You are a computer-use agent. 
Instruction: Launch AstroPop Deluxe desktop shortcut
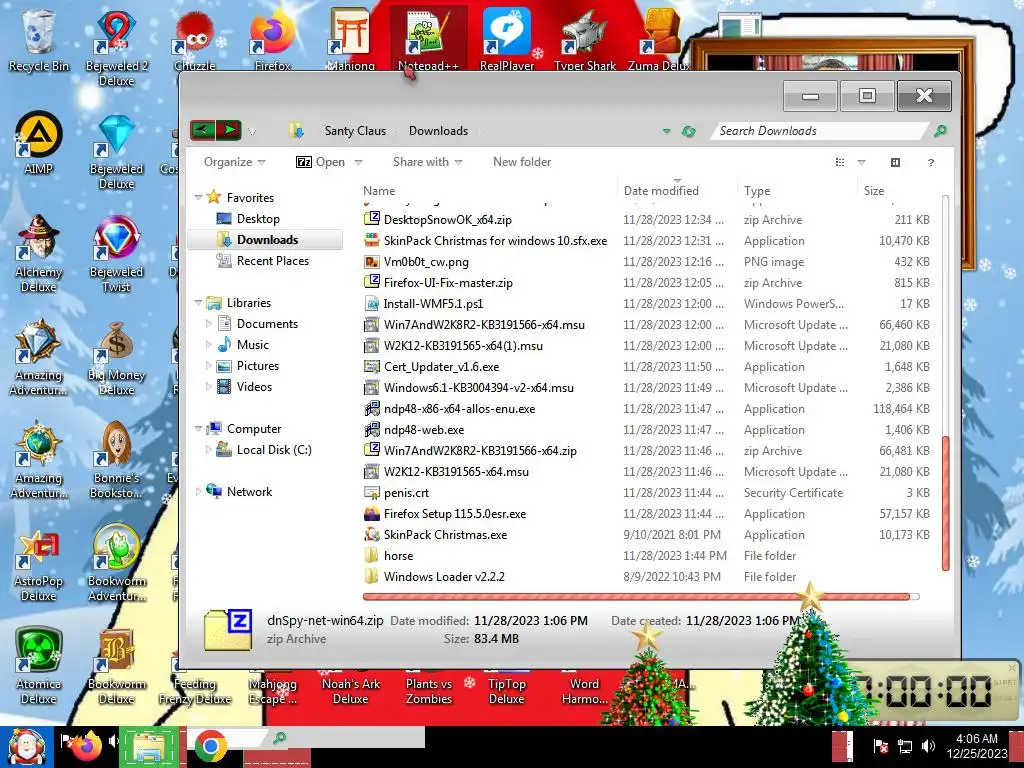pyautogui.click(x=38, y=564)
